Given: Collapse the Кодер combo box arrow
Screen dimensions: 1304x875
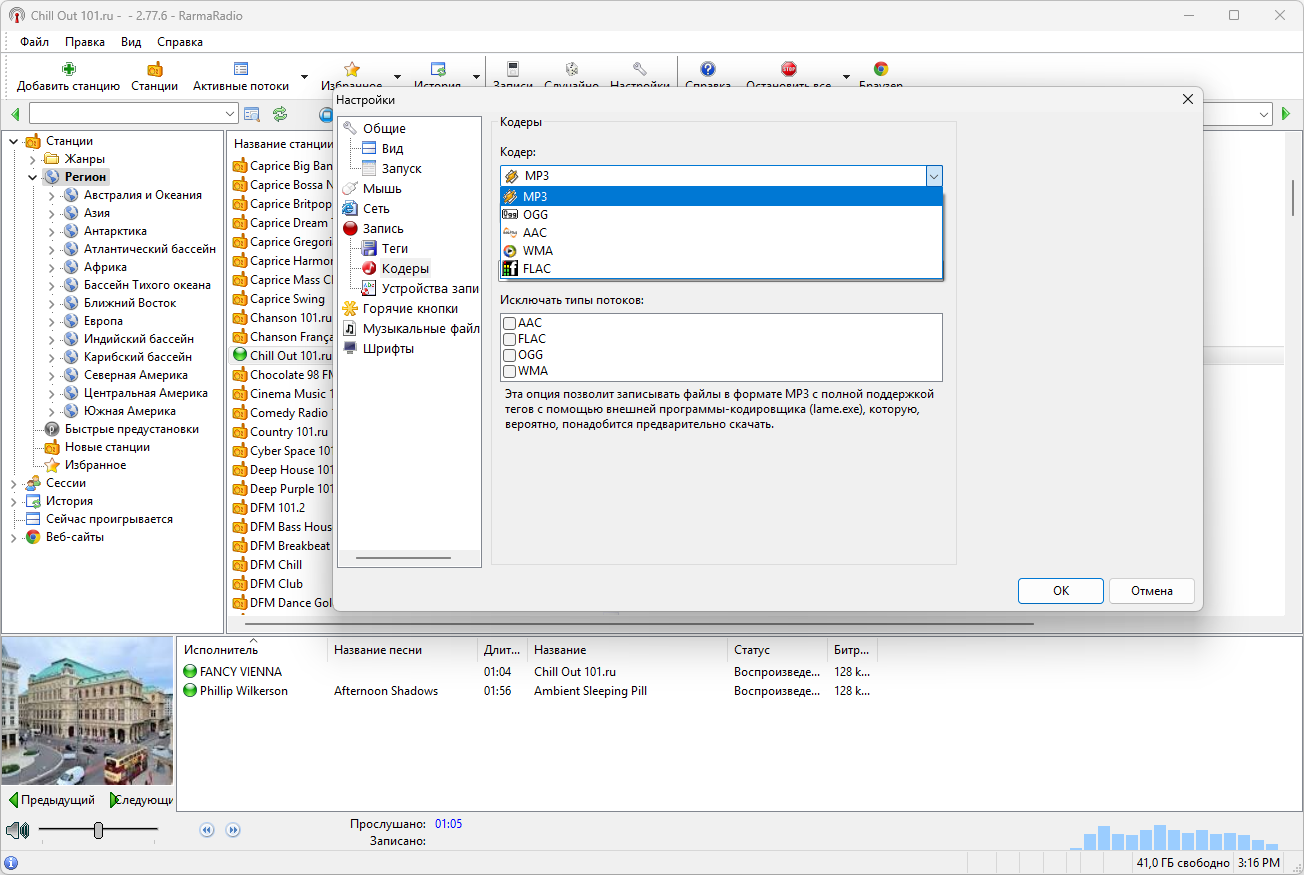Looking at the screenshot, I should point(933,176).
